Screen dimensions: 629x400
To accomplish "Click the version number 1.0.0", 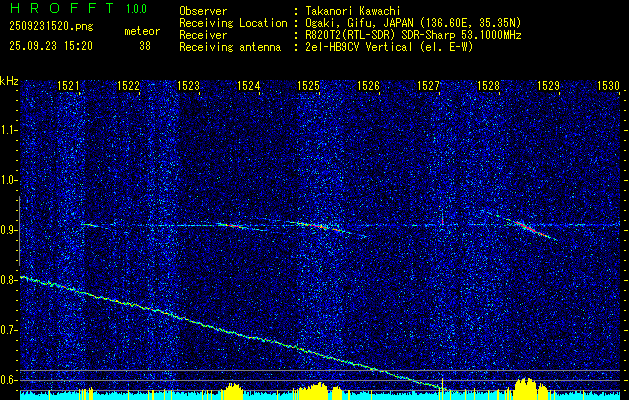I will [x=136, y=9].
